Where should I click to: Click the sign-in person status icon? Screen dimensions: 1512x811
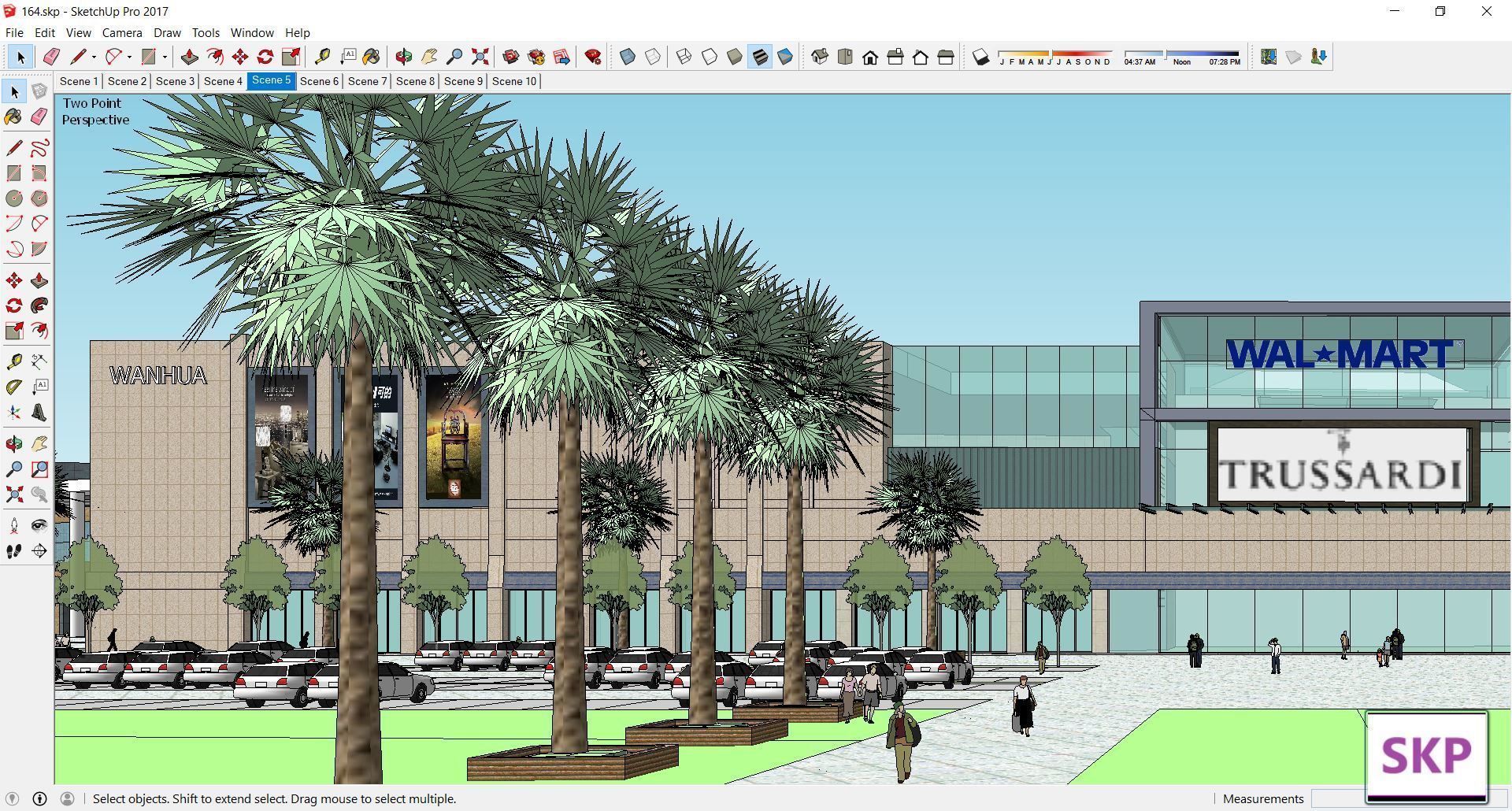tap(67, 798)
